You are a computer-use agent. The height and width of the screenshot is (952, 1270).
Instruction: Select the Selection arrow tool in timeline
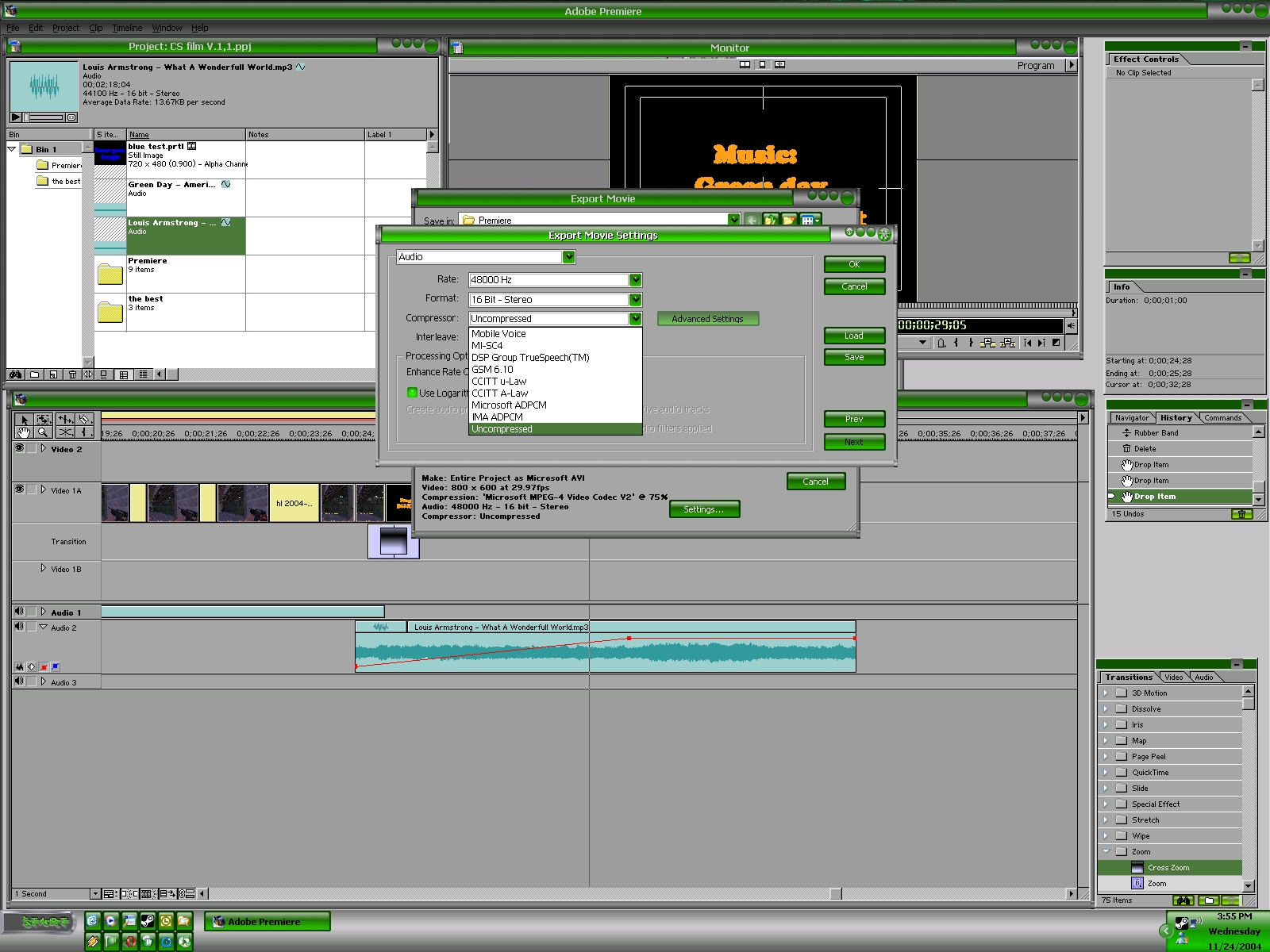(x=24, y=420)
